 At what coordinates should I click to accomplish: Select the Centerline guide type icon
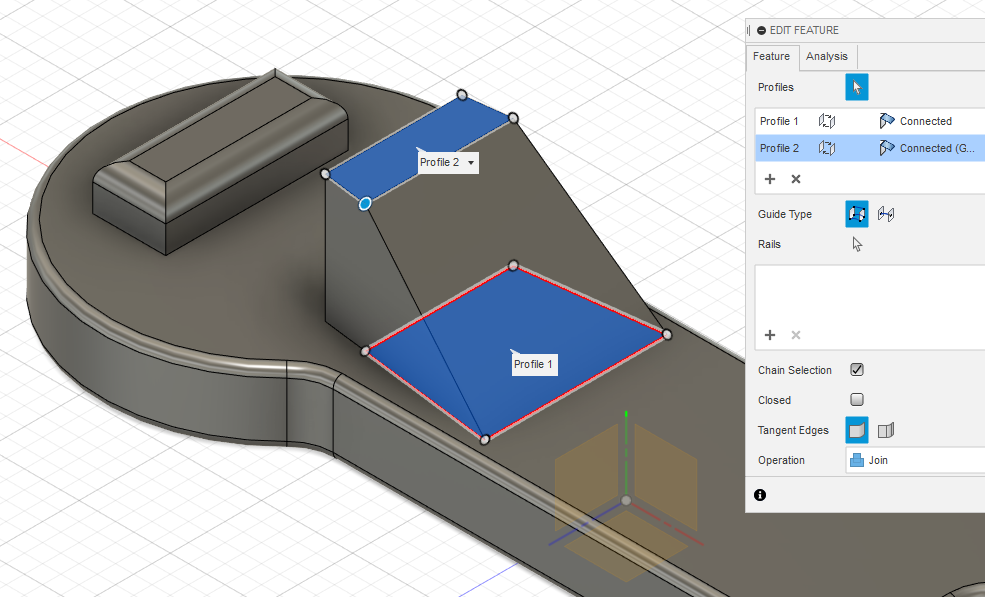point(885,214)
